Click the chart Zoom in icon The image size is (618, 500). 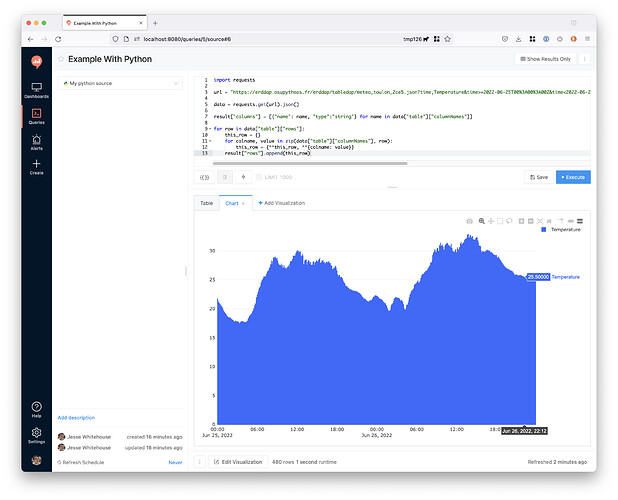coord(521,221)
